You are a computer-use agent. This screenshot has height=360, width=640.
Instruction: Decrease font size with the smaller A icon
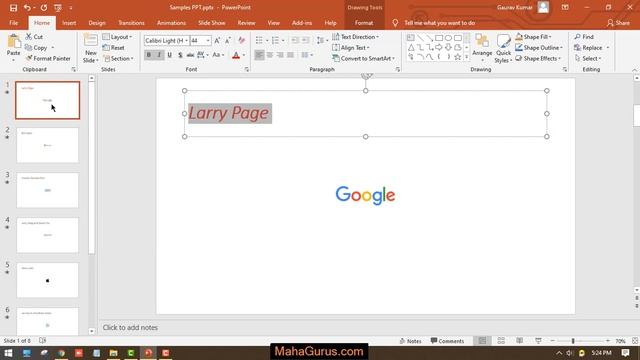(227, 40)
